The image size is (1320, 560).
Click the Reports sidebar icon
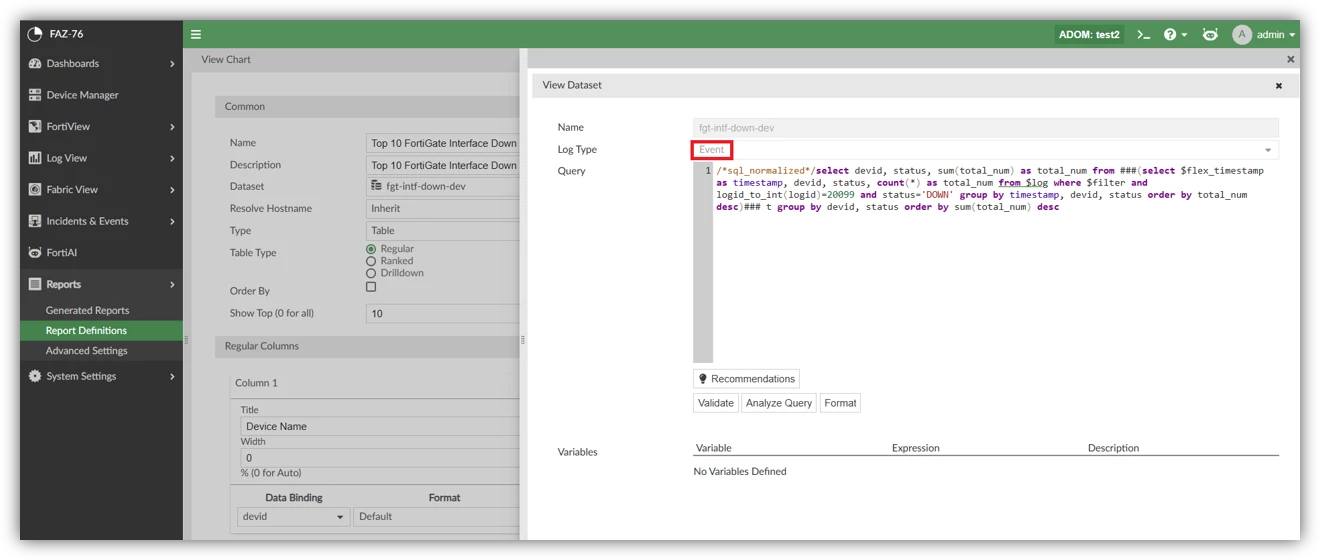(35, 284)
